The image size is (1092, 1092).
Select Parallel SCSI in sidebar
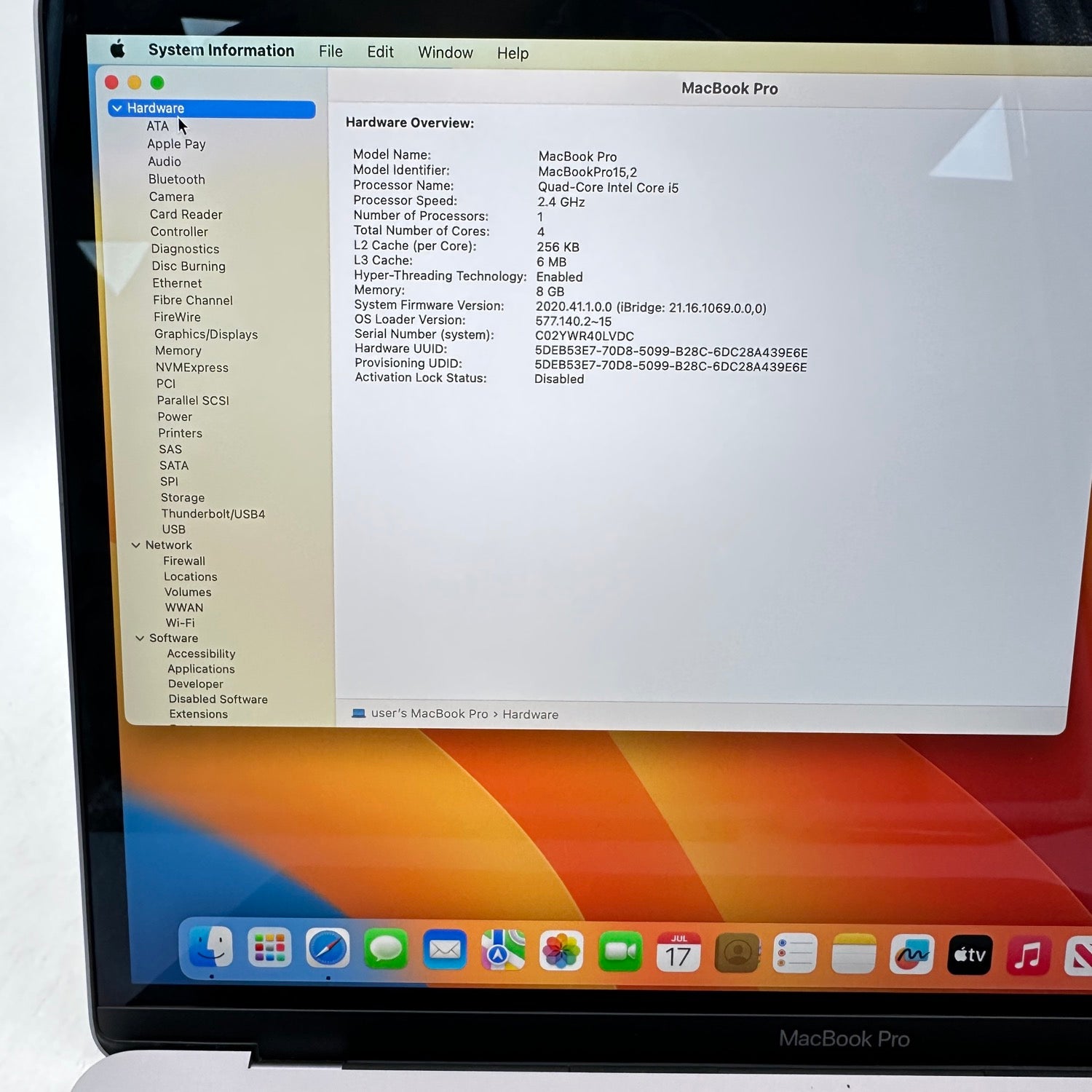click(193, 400)
